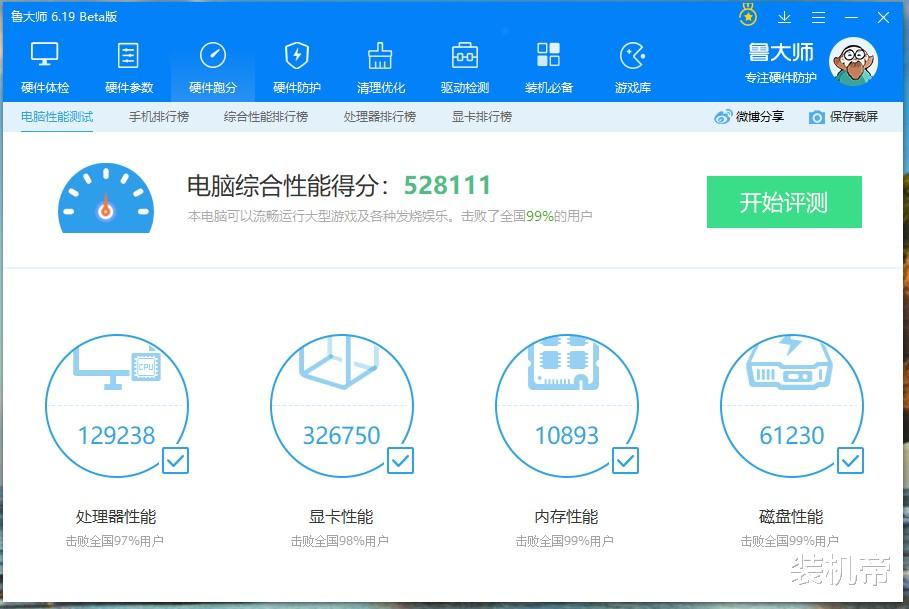The height and width of the screenshot is (609, 909).
Task: Click the gold medal badge icon
Action: 748,16
